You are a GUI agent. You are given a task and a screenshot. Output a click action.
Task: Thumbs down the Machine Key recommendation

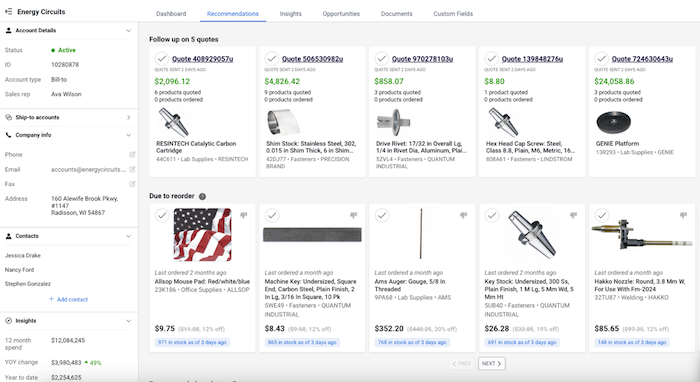tap(354, 215)
